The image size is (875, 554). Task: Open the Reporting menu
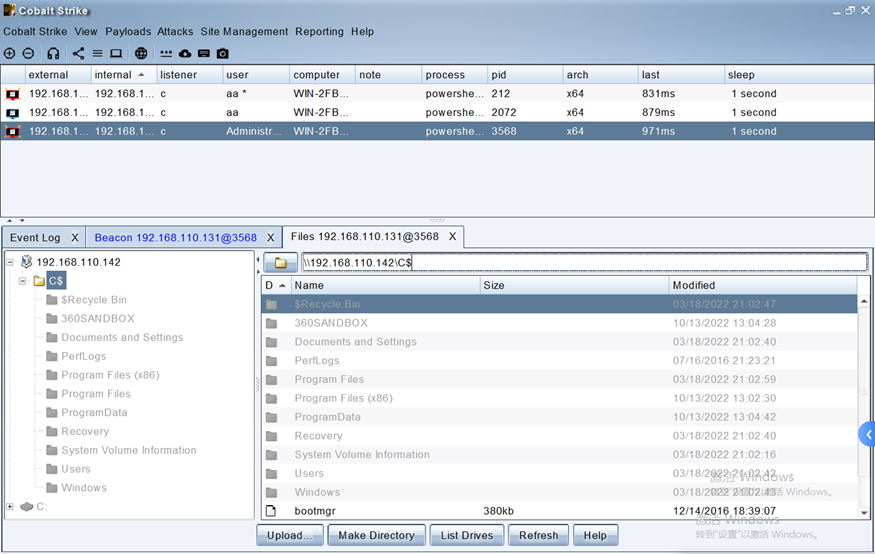tap(319, 32)
